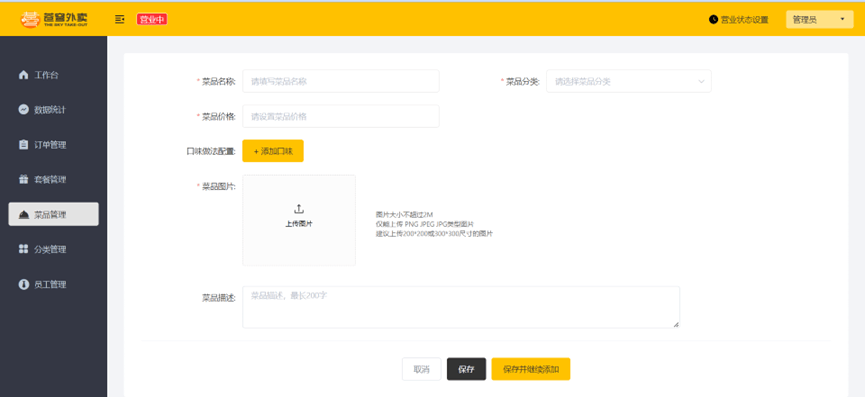Open the 管理员 account dropdown

pyautogui.click(x=820, y=19)
